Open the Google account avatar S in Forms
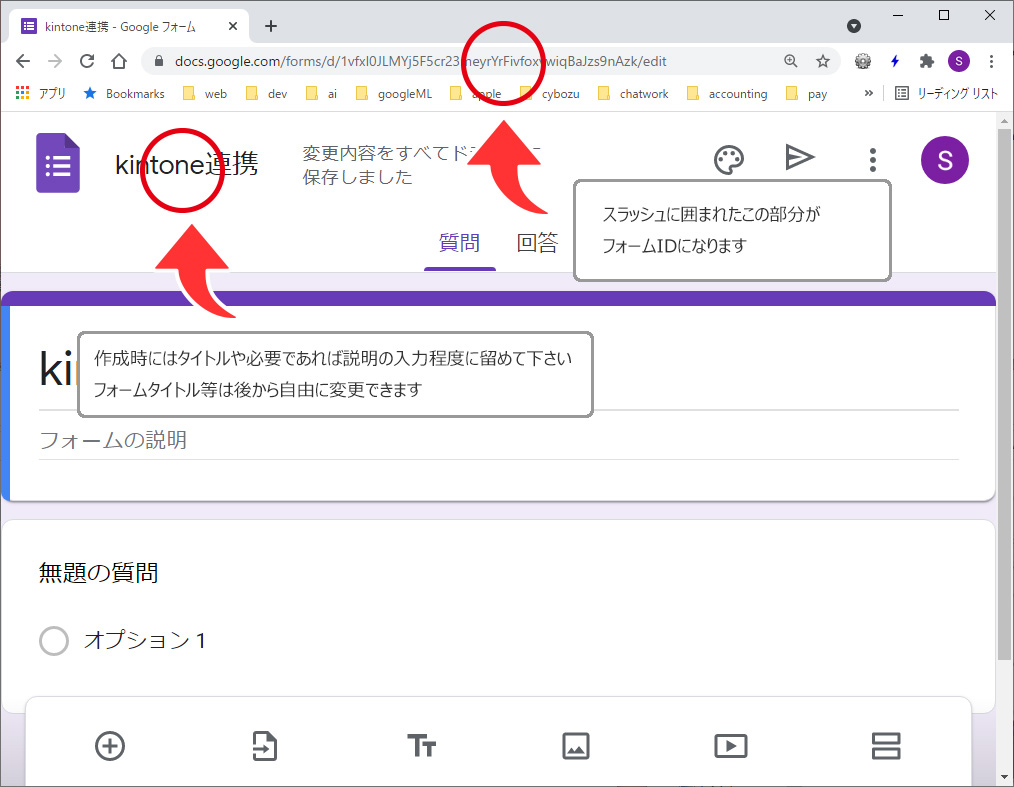The height and width of the screenshot is (787, 1014). point(944,160)
